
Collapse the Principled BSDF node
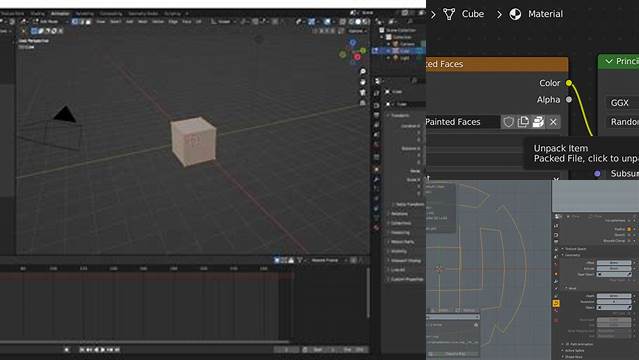609,61
